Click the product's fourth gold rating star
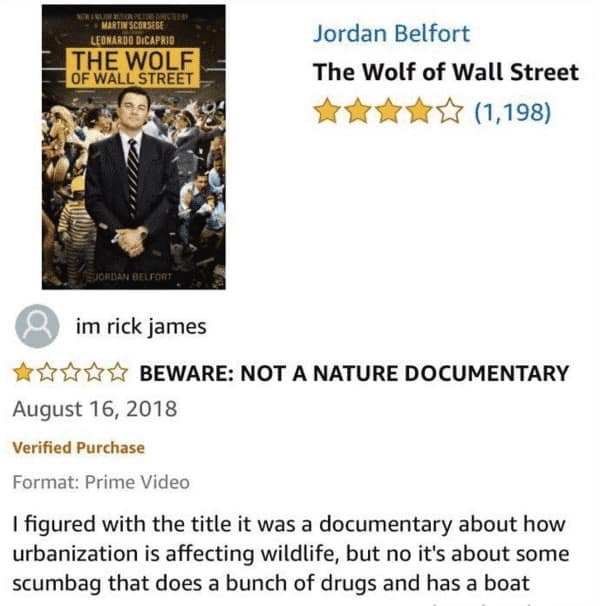 tap(419, 111)
